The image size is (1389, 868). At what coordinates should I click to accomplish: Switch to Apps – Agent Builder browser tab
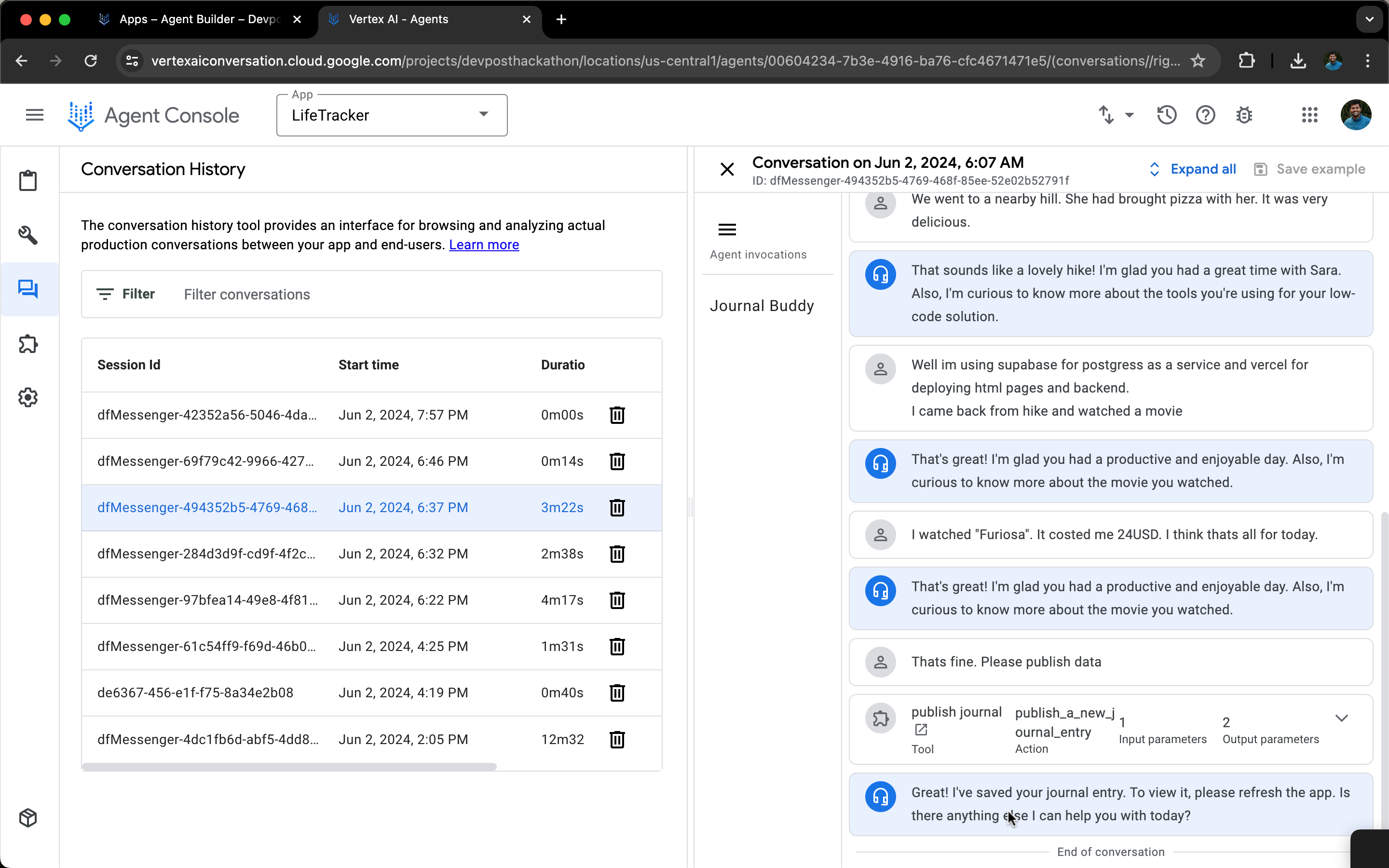click(199, 19)
